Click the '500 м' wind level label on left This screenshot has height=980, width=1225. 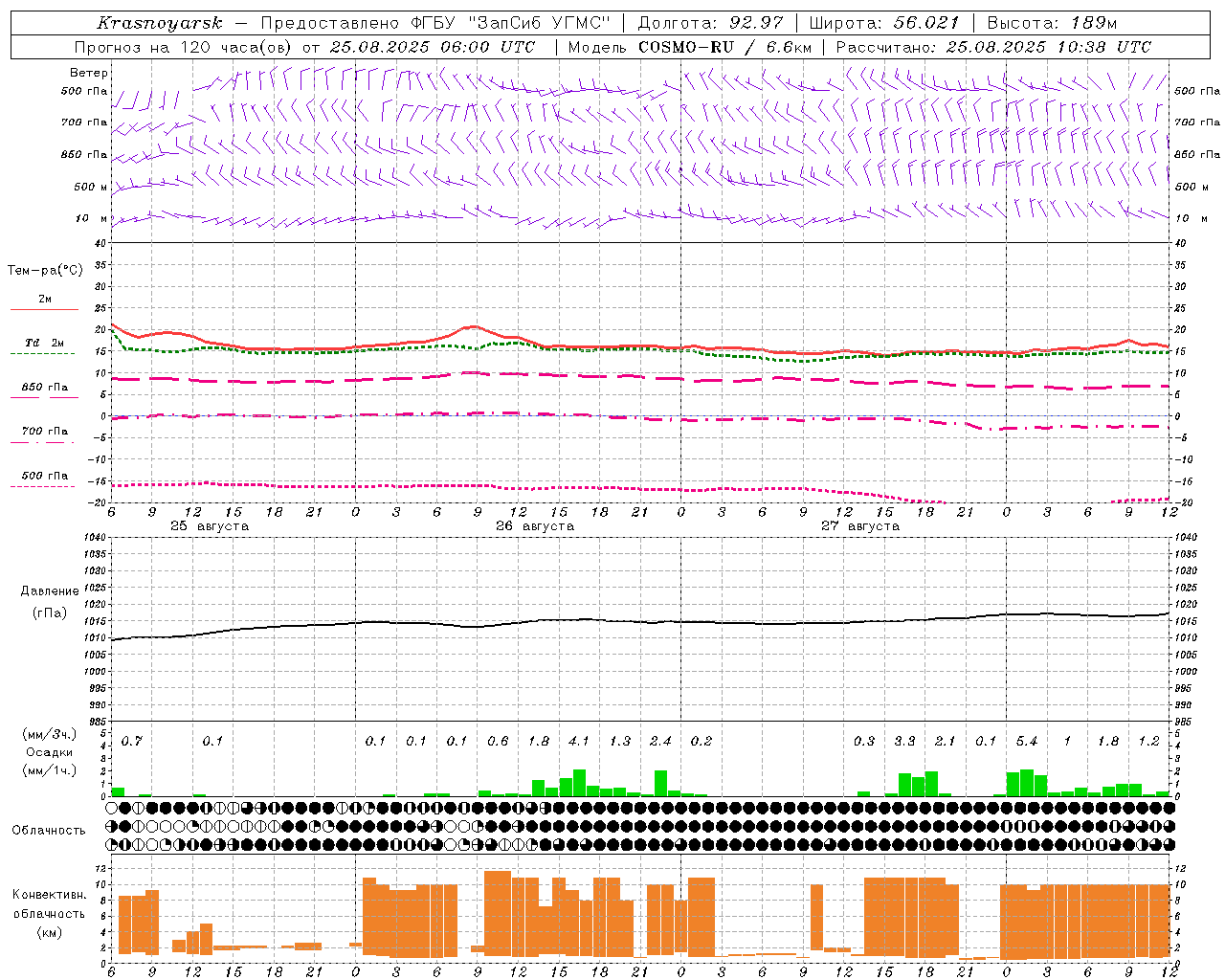[x=91, y=187]
